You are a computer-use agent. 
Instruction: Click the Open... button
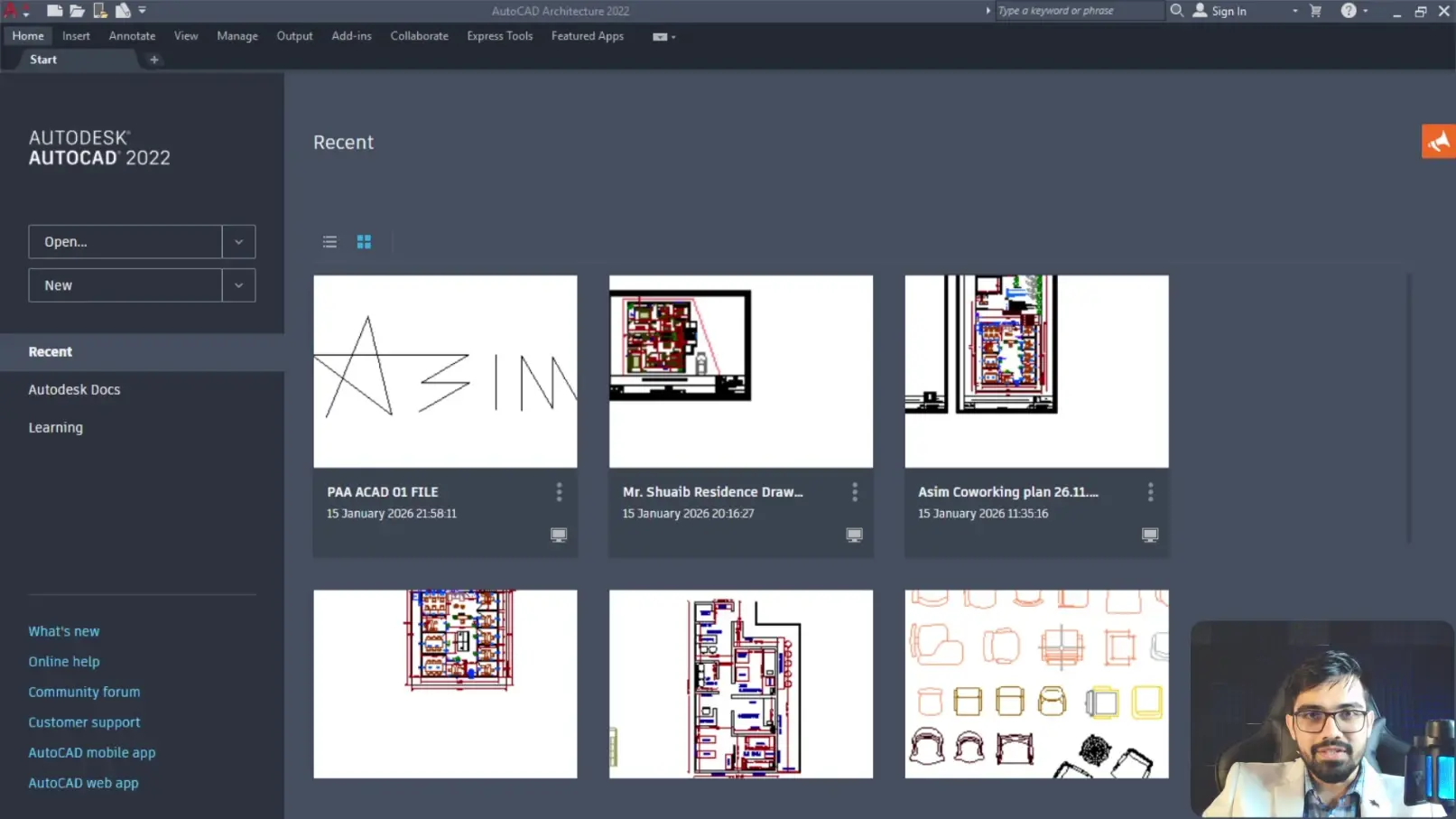click(125, 242)
